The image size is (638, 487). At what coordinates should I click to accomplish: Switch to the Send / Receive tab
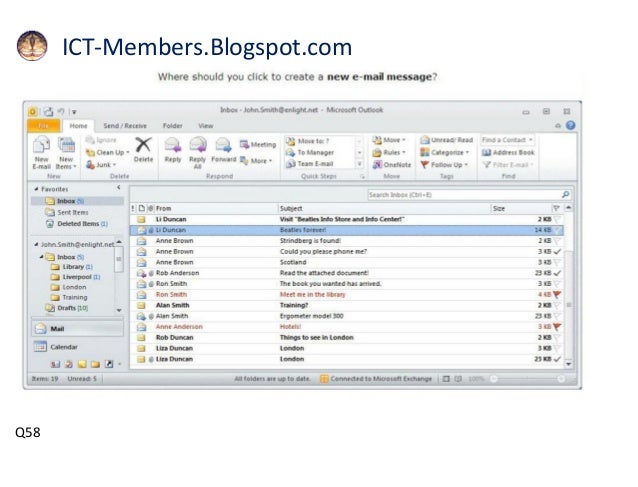[x=125, y=126]
